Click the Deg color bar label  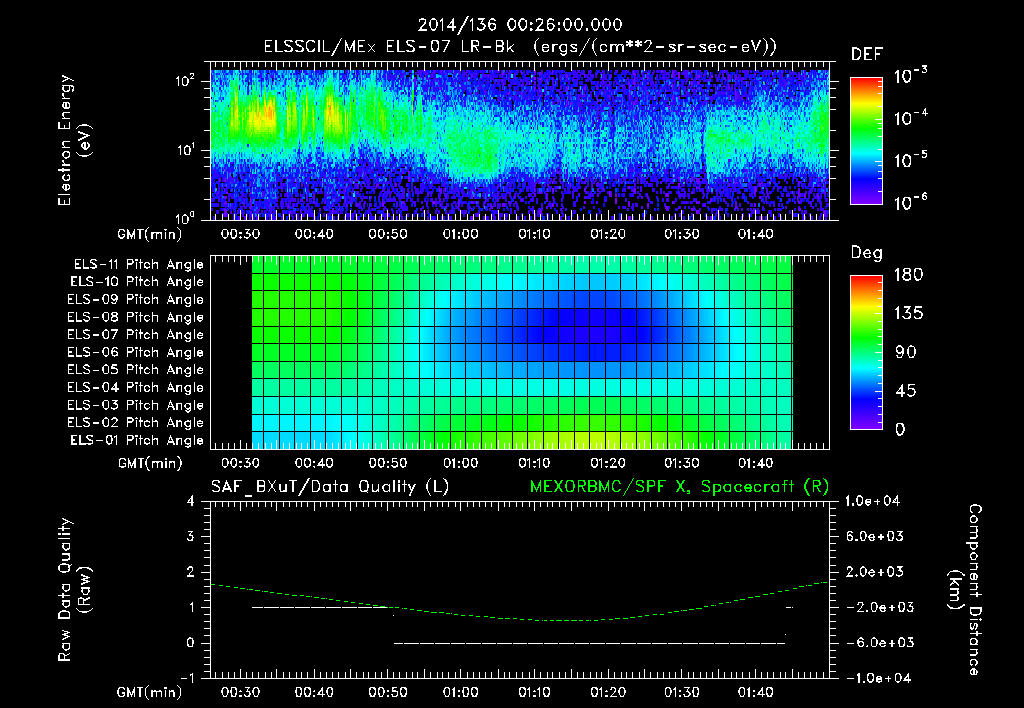867,253
